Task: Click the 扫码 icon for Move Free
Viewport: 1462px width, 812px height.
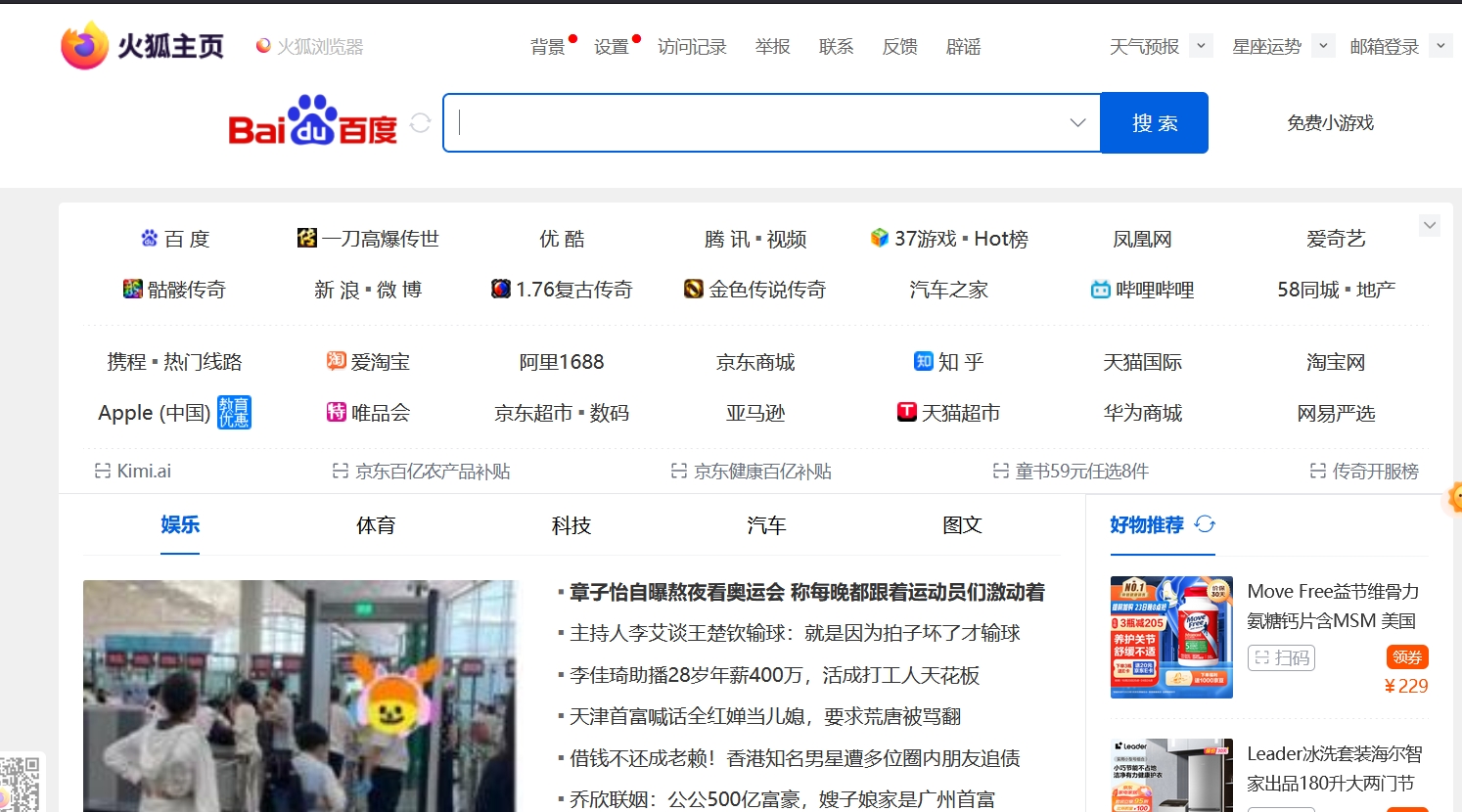Action: coord(1282,657)
